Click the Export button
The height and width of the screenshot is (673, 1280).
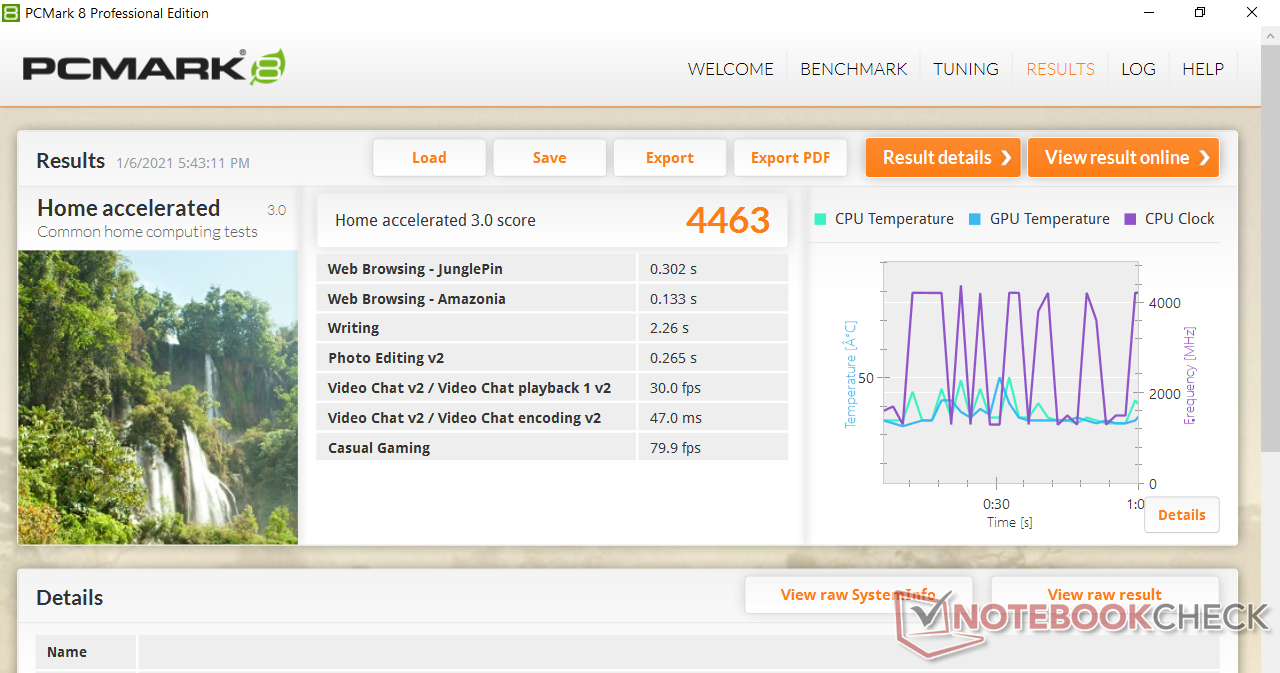tap(669, 158)
